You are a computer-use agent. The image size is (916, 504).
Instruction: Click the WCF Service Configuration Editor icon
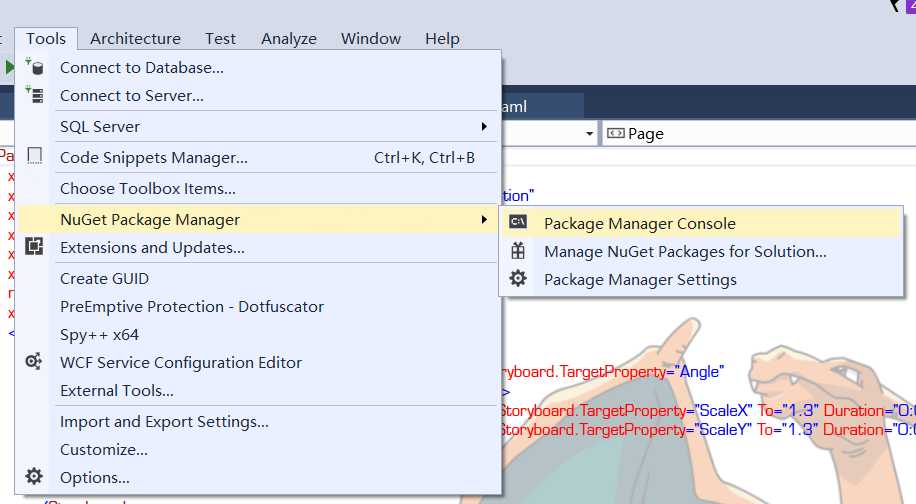point(34,362)
